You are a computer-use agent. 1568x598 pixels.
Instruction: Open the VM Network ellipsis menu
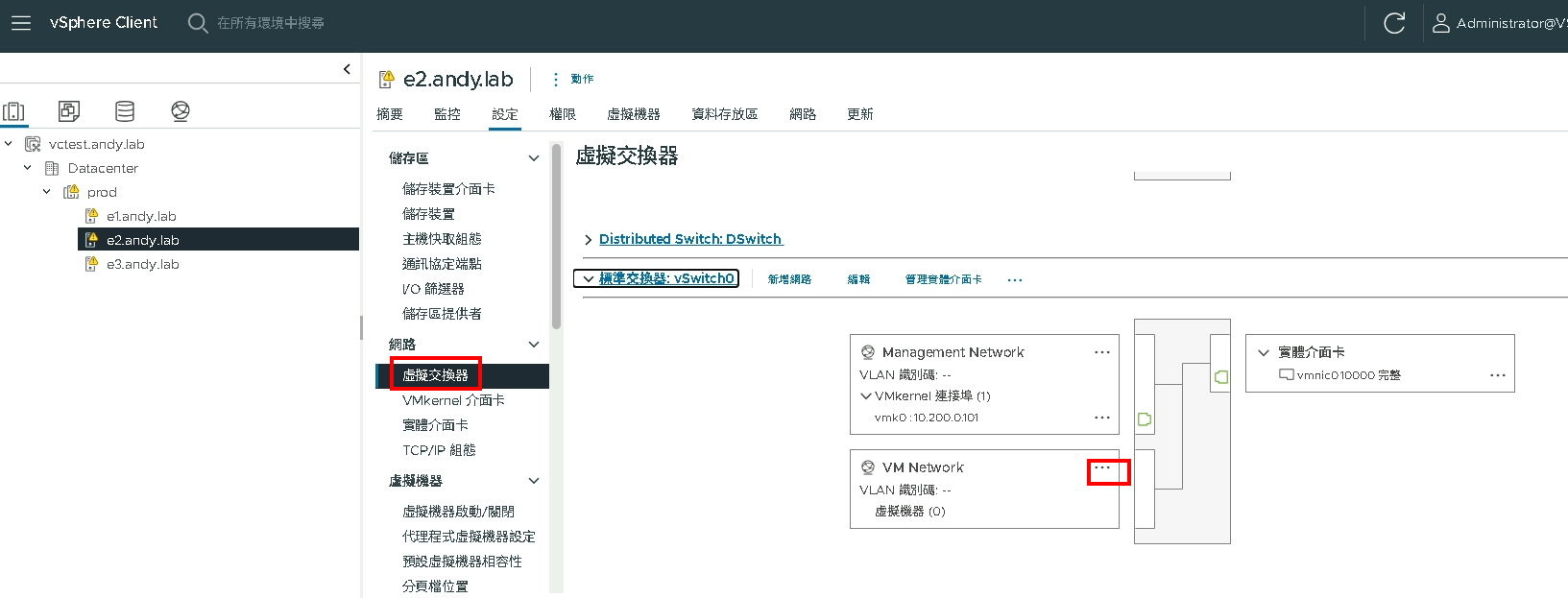[x=1102, y=467]
